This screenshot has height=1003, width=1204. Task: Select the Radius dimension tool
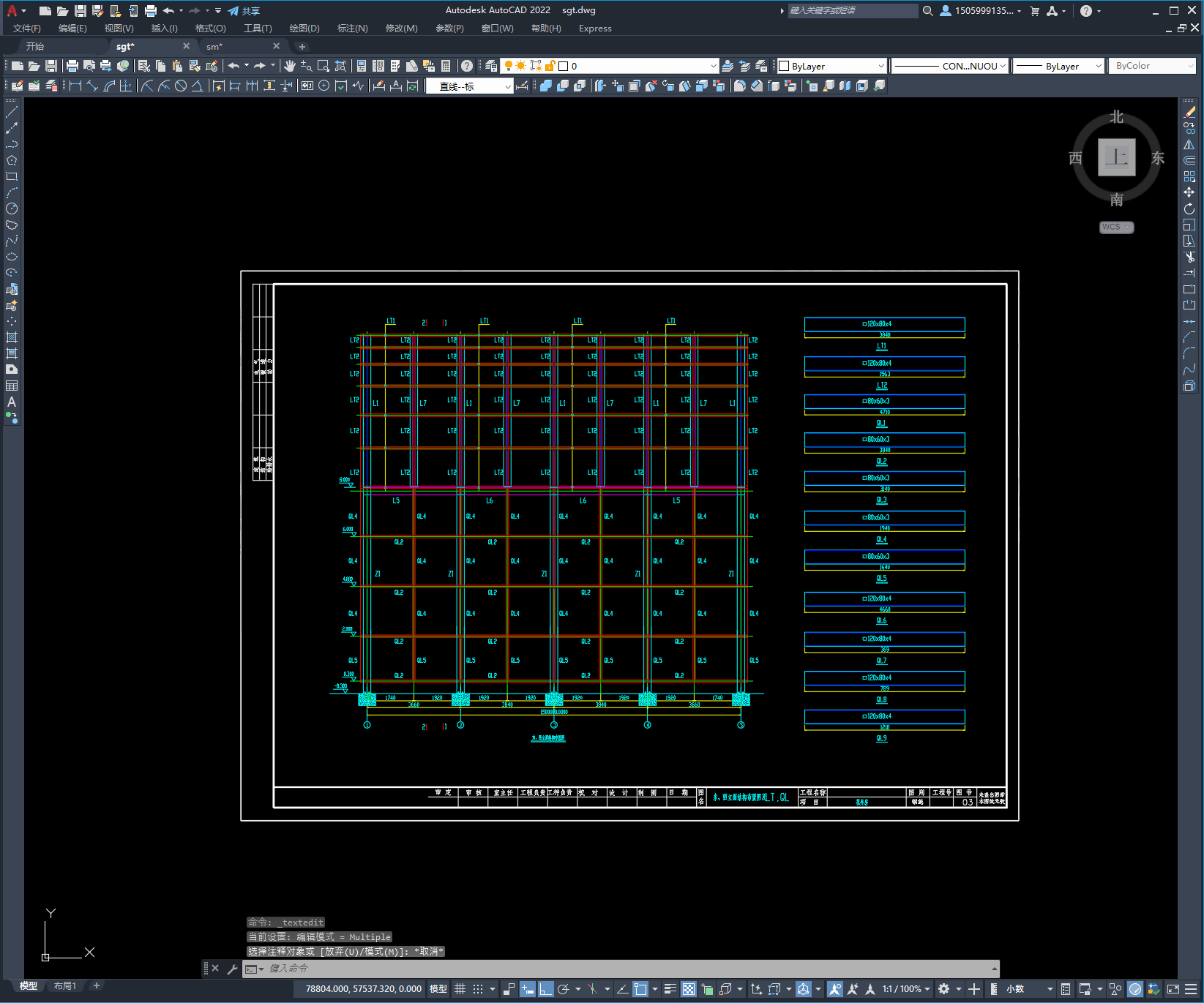tap(147, 86)
